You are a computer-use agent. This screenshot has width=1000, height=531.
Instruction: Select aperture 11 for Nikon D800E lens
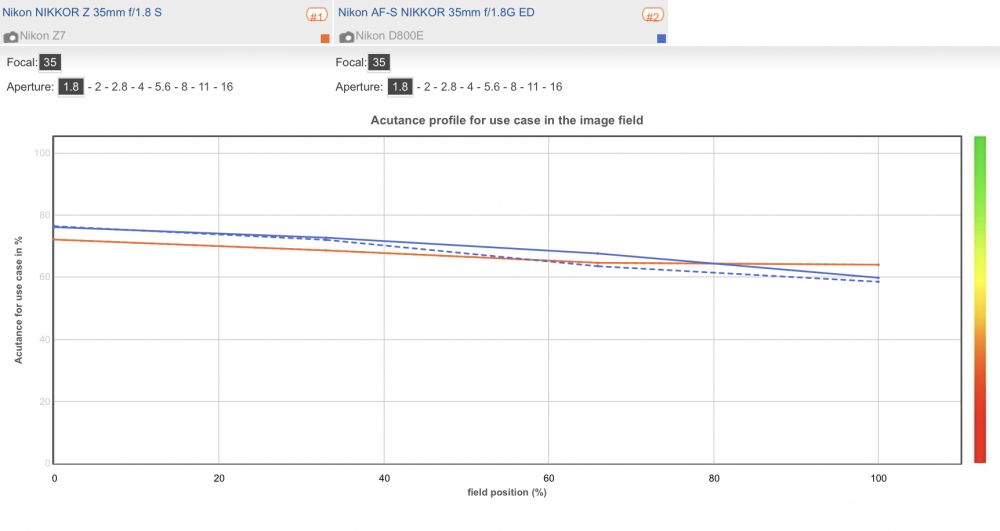(x=533, y=87)
